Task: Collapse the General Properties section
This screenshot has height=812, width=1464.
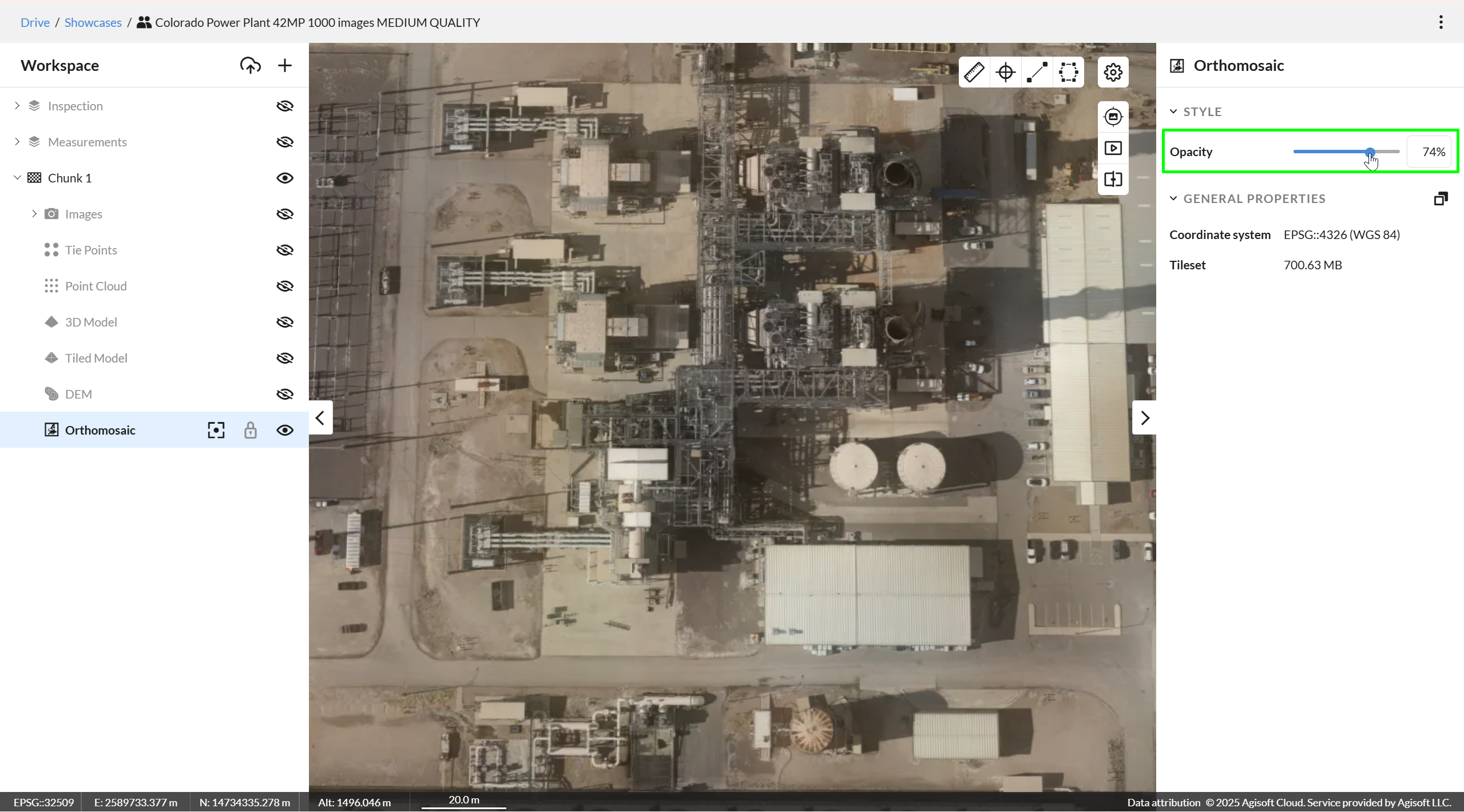Action: 1173,198
